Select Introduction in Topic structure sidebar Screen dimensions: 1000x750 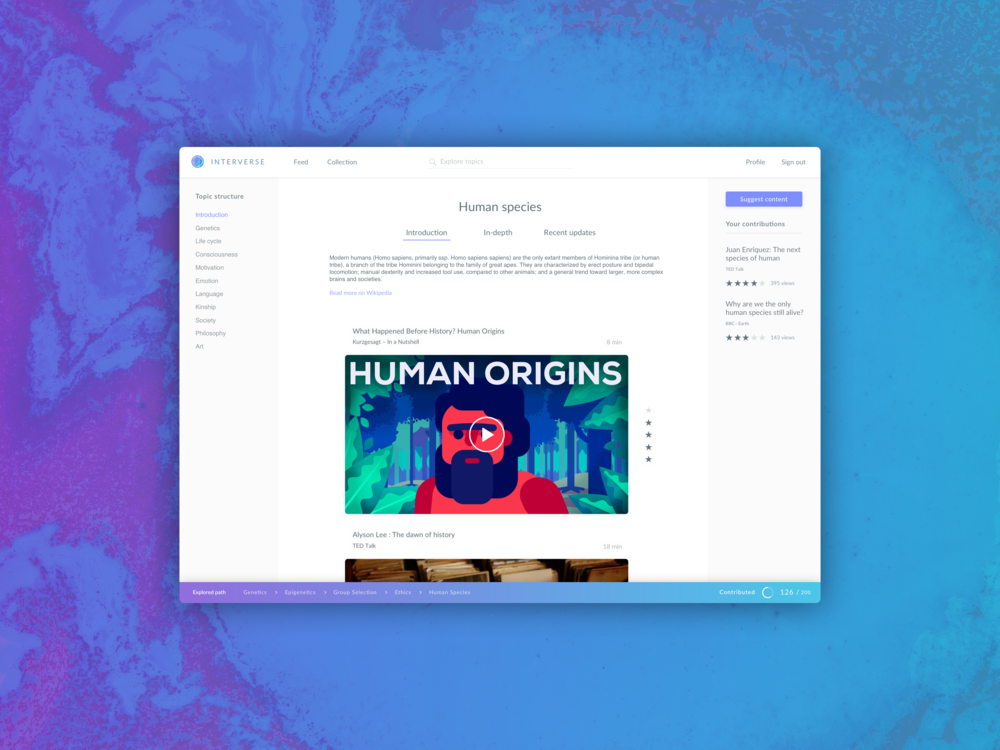tap(212, 215)
